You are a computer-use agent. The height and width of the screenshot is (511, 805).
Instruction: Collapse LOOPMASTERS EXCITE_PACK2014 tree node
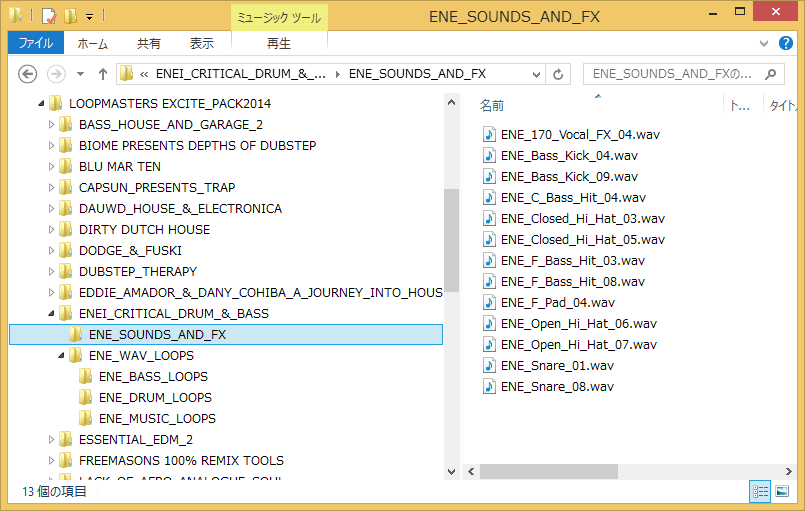(x=41, y=104)
